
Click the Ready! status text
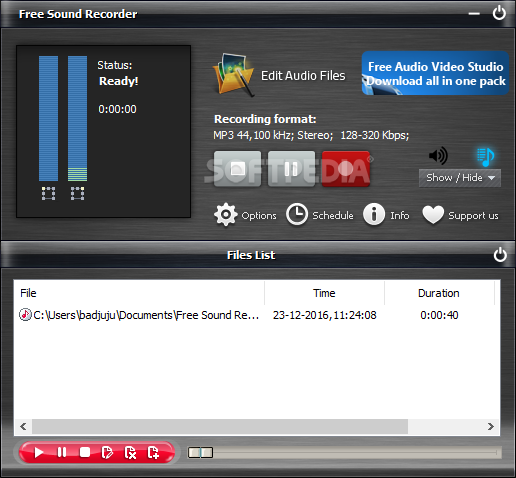(119, 81)
